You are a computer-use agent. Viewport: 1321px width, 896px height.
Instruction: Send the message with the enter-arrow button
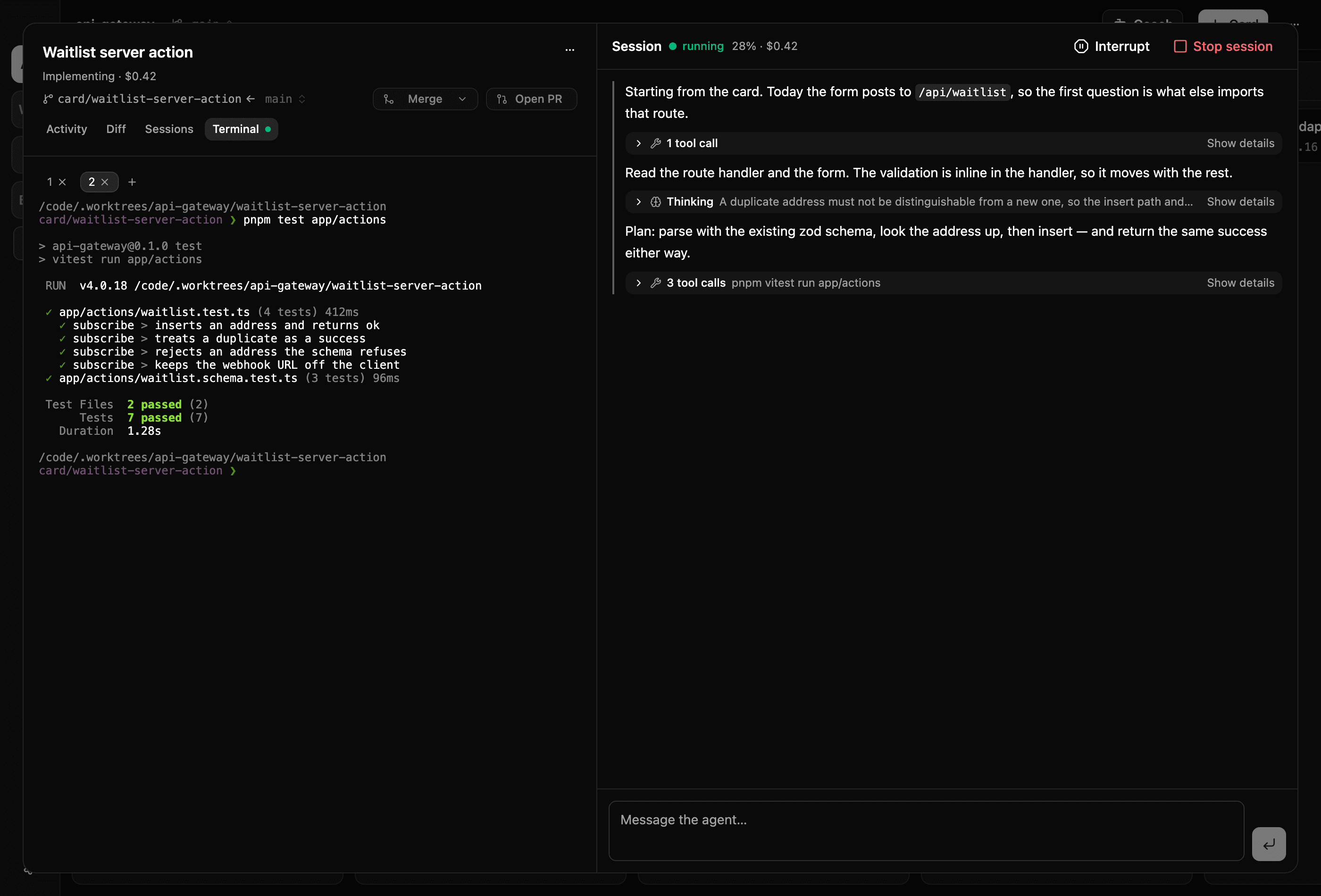click(1269, 844)
